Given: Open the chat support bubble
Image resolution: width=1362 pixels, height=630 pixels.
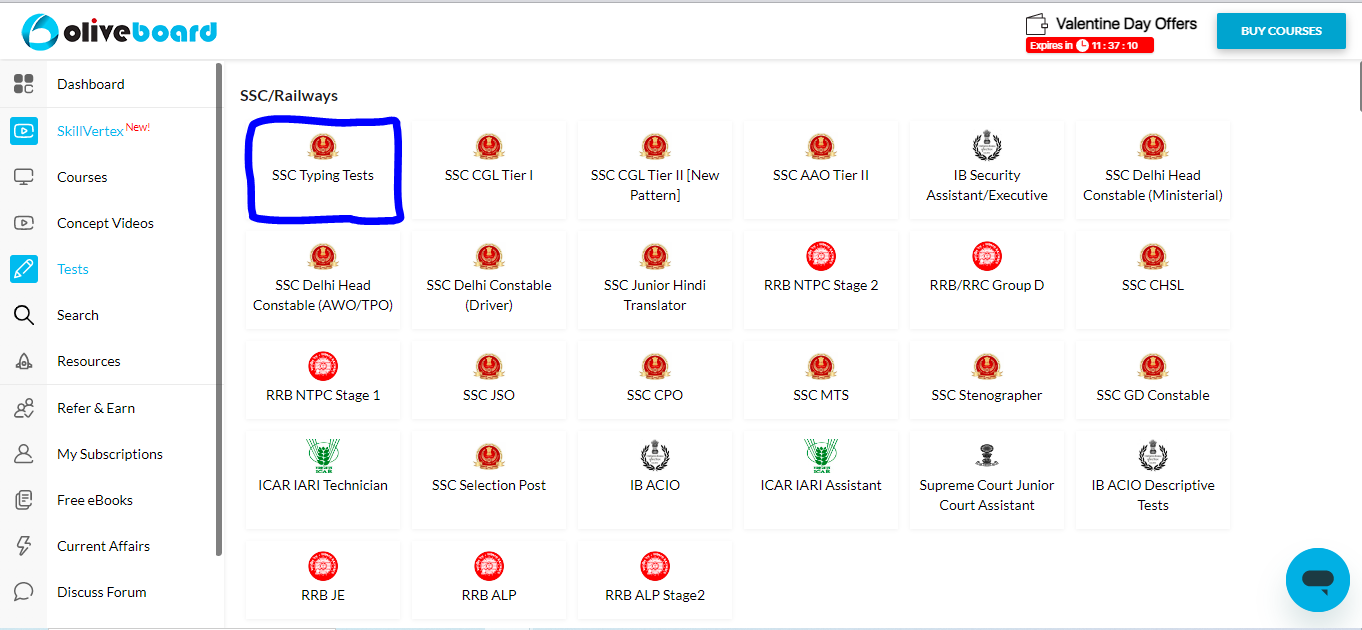Looking at the screenshot, I should pyautogui.click(x=1317, y=579).
